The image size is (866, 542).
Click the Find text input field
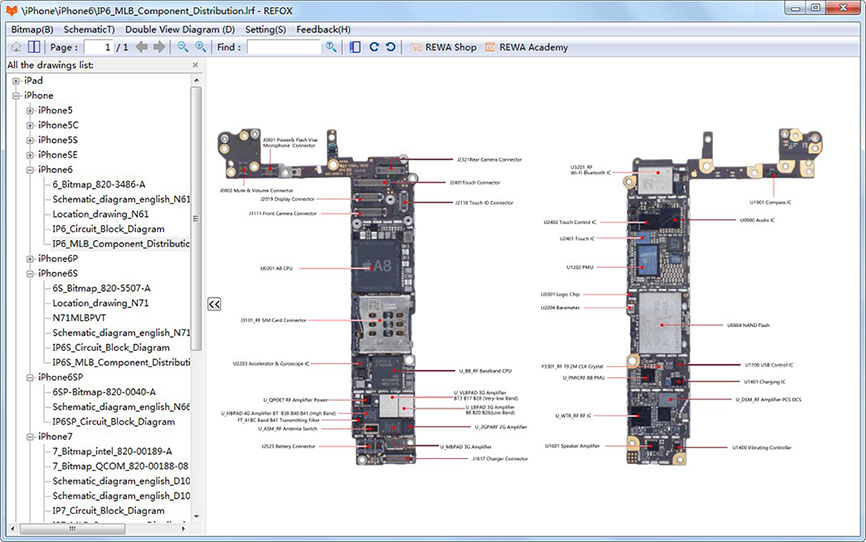point(284,48)
